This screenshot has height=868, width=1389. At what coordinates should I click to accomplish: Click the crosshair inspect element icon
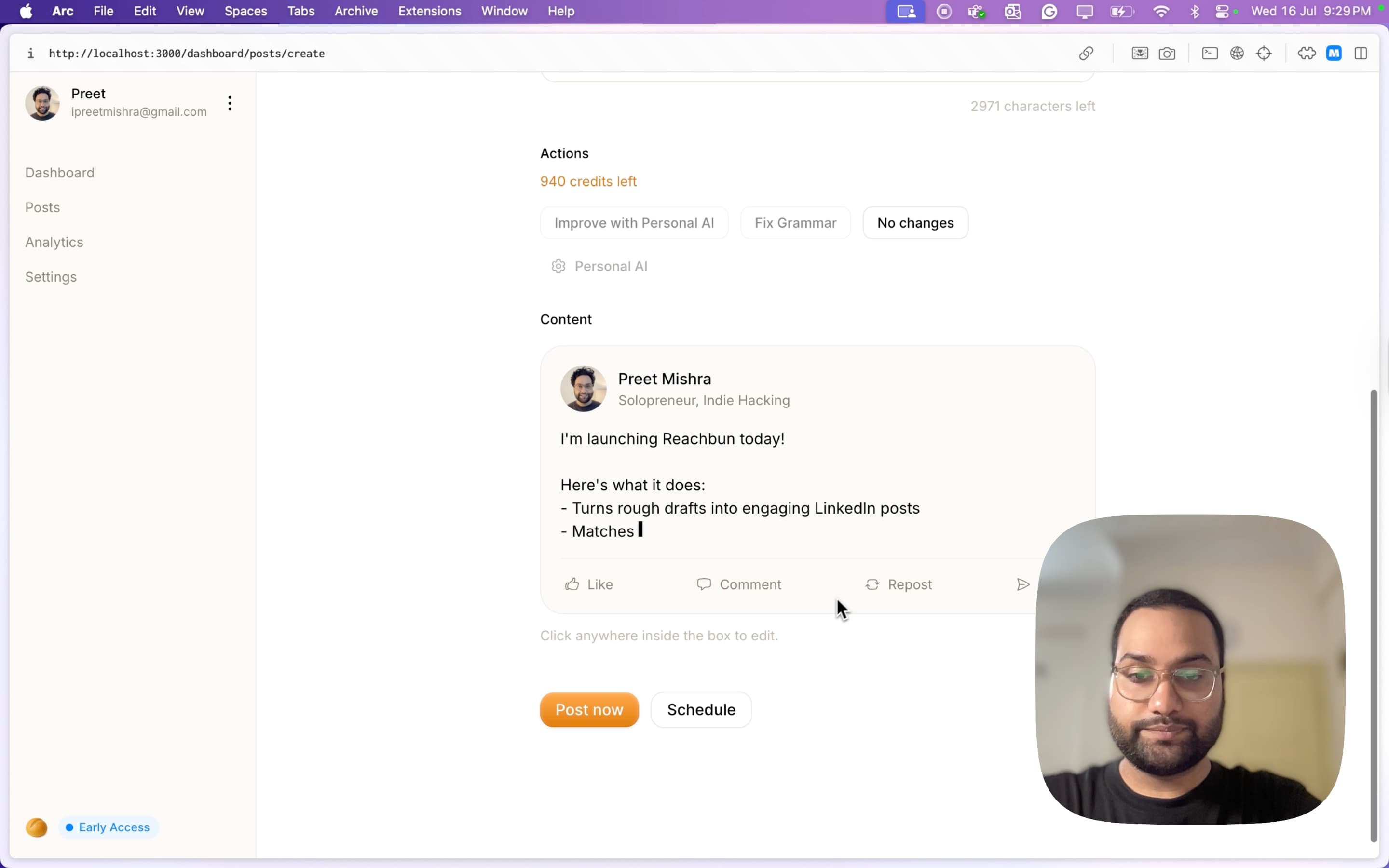(x=1264, y=54)
